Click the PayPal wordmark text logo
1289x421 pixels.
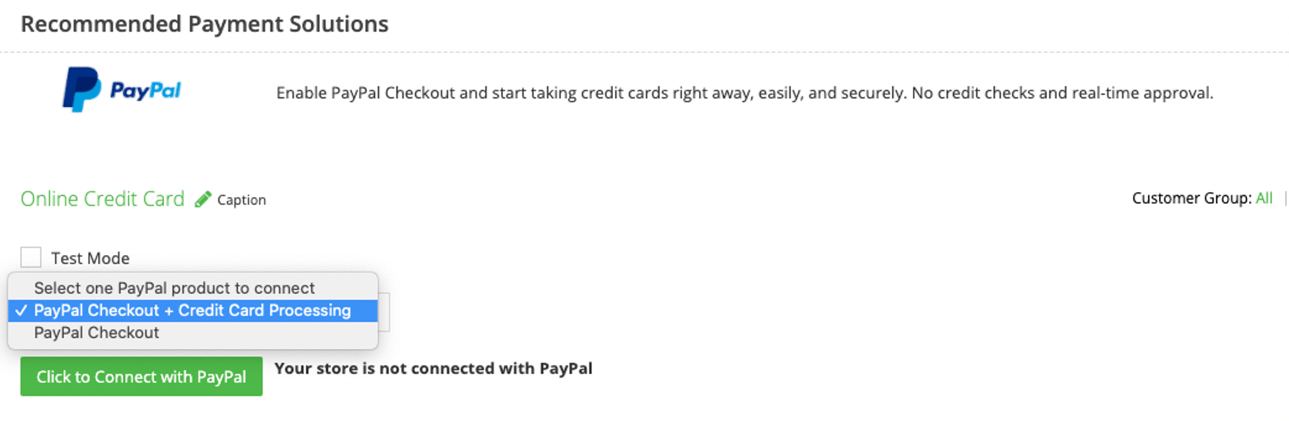145,91
